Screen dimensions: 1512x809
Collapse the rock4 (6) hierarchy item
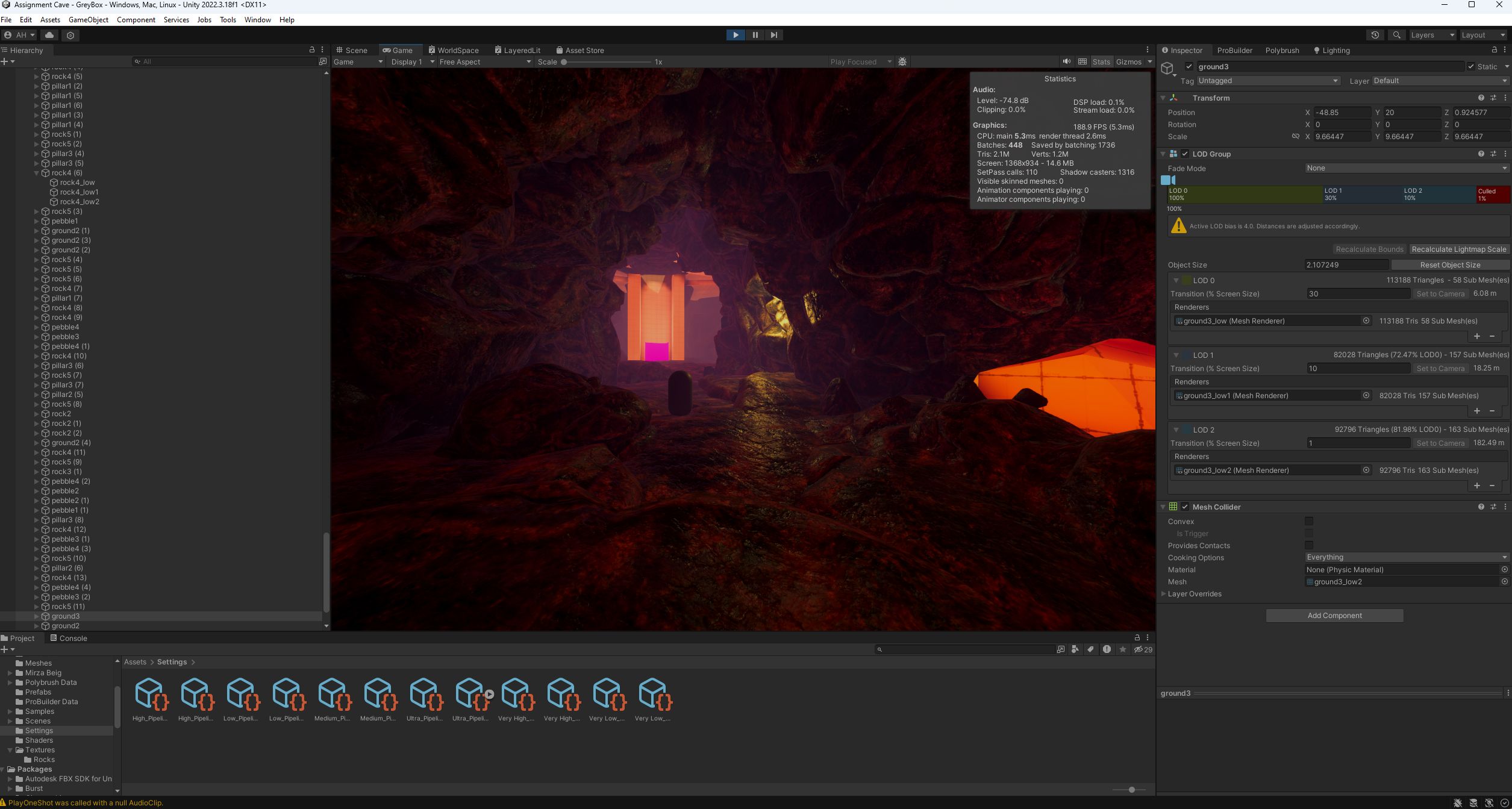click(37, 173)
